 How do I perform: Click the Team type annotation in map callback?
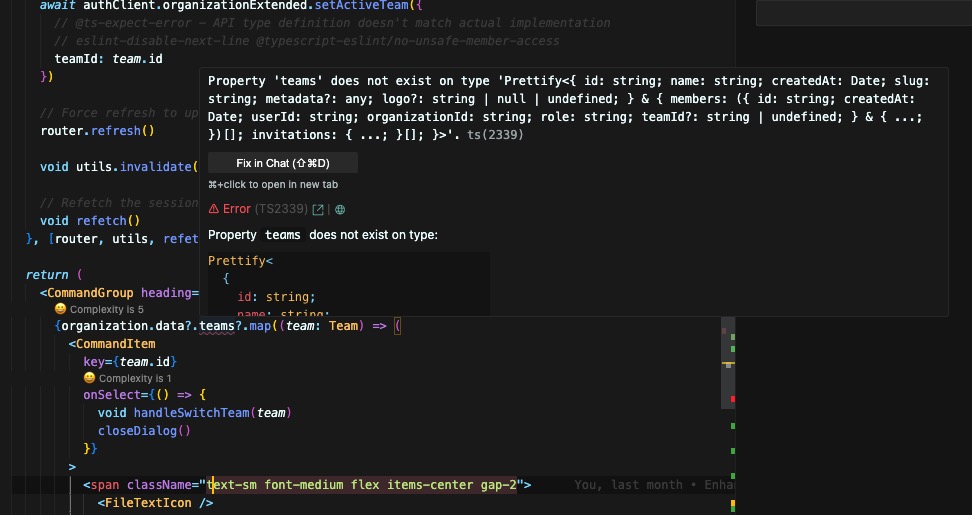click(x=343, y=325)
